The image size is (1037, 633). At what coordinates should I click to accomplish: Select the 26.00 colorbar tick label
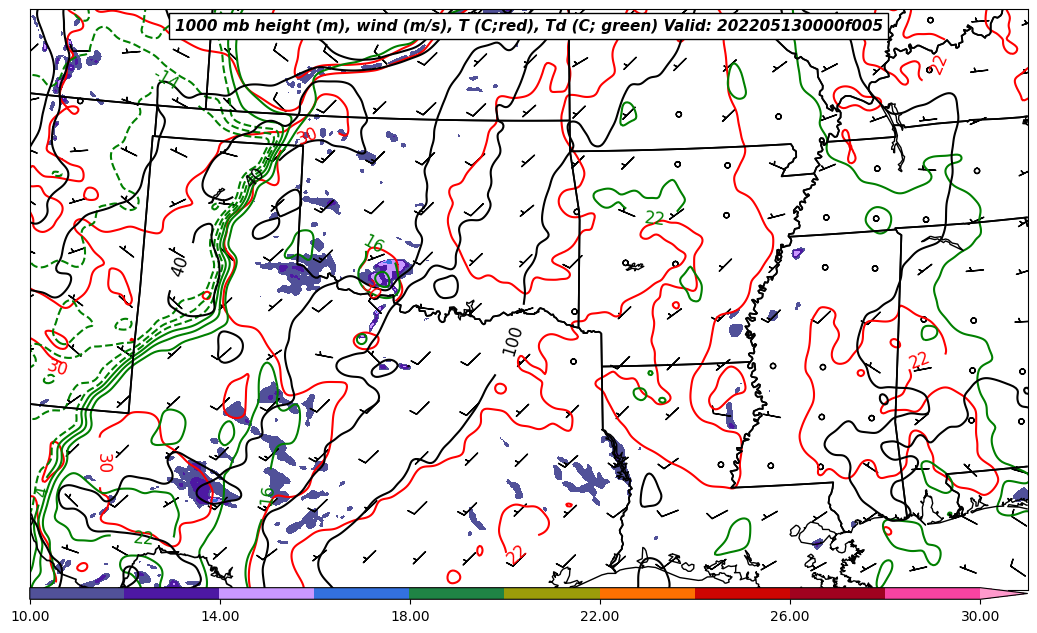coord(790,616)
